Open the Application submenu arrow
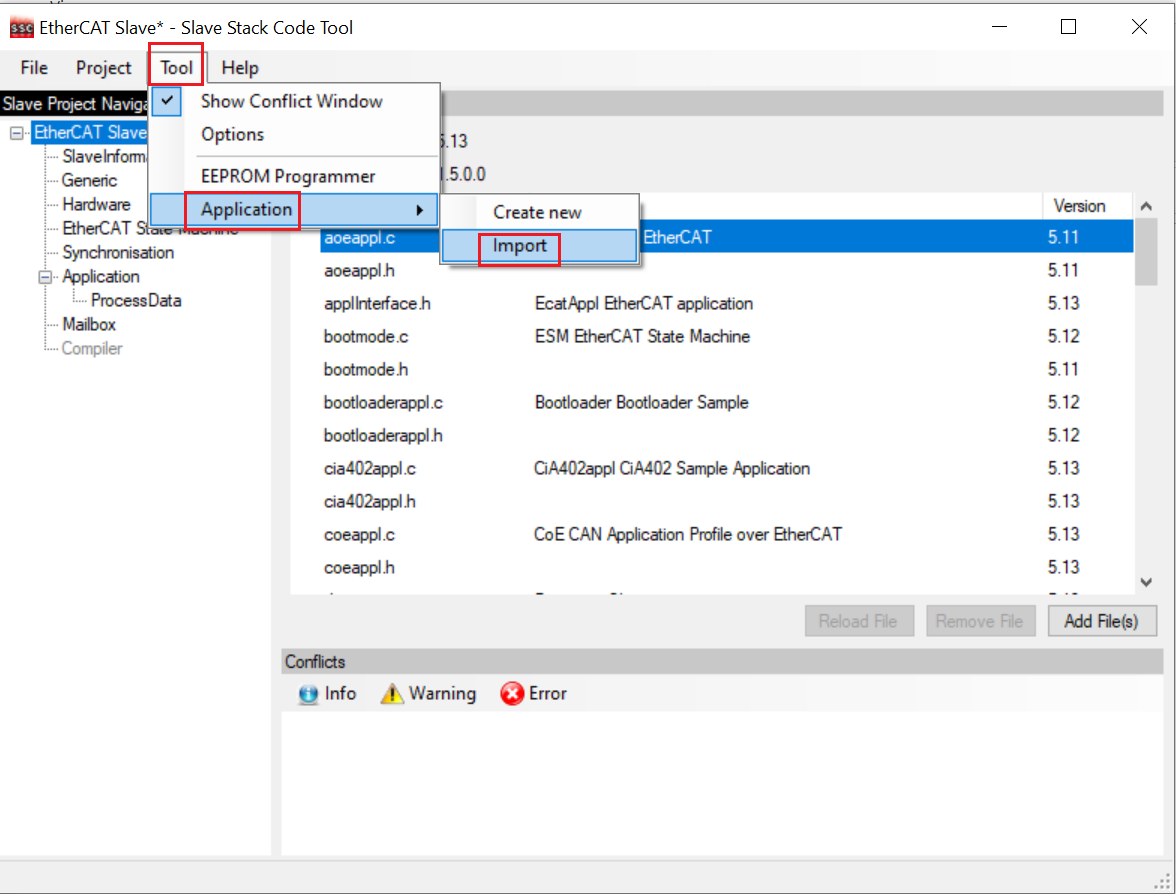Viewport: 1176px width, 894px height. coord(421,210)
